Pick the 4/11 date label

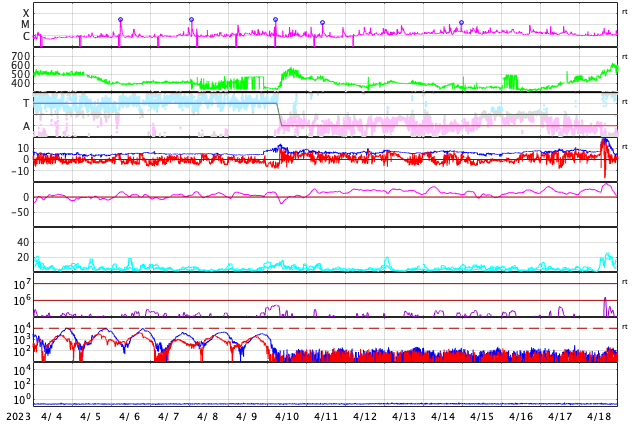click(326, 416)
